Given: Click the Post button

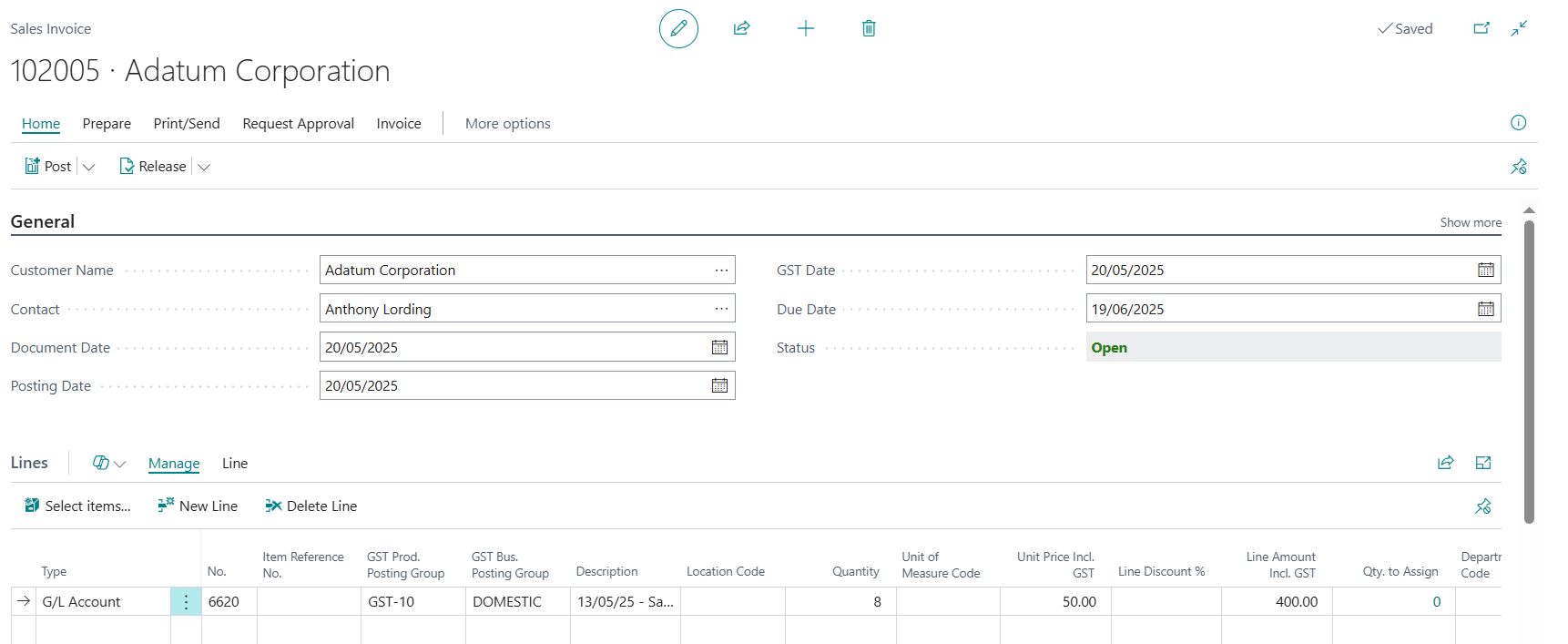Looking at the screenshot, I should [48, 167].
